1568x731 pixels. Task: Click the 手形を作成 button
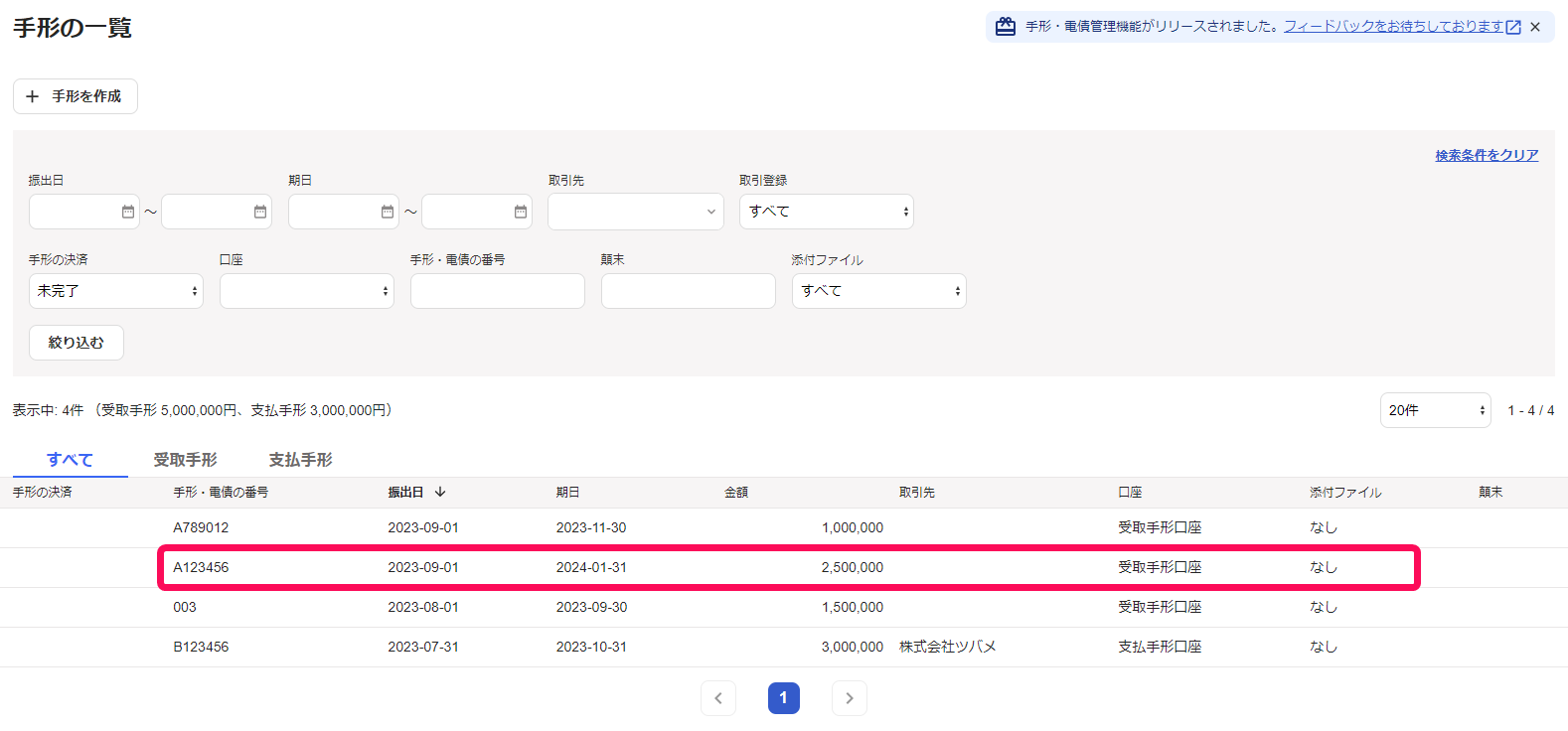(76, 96)
